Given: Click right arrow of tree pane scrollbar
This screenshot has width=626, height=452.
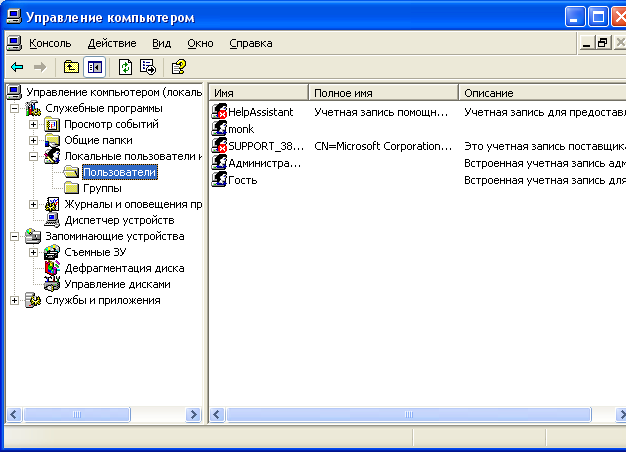Looking at the screenshot, I should pyautogui.click(x=194, y=414).
